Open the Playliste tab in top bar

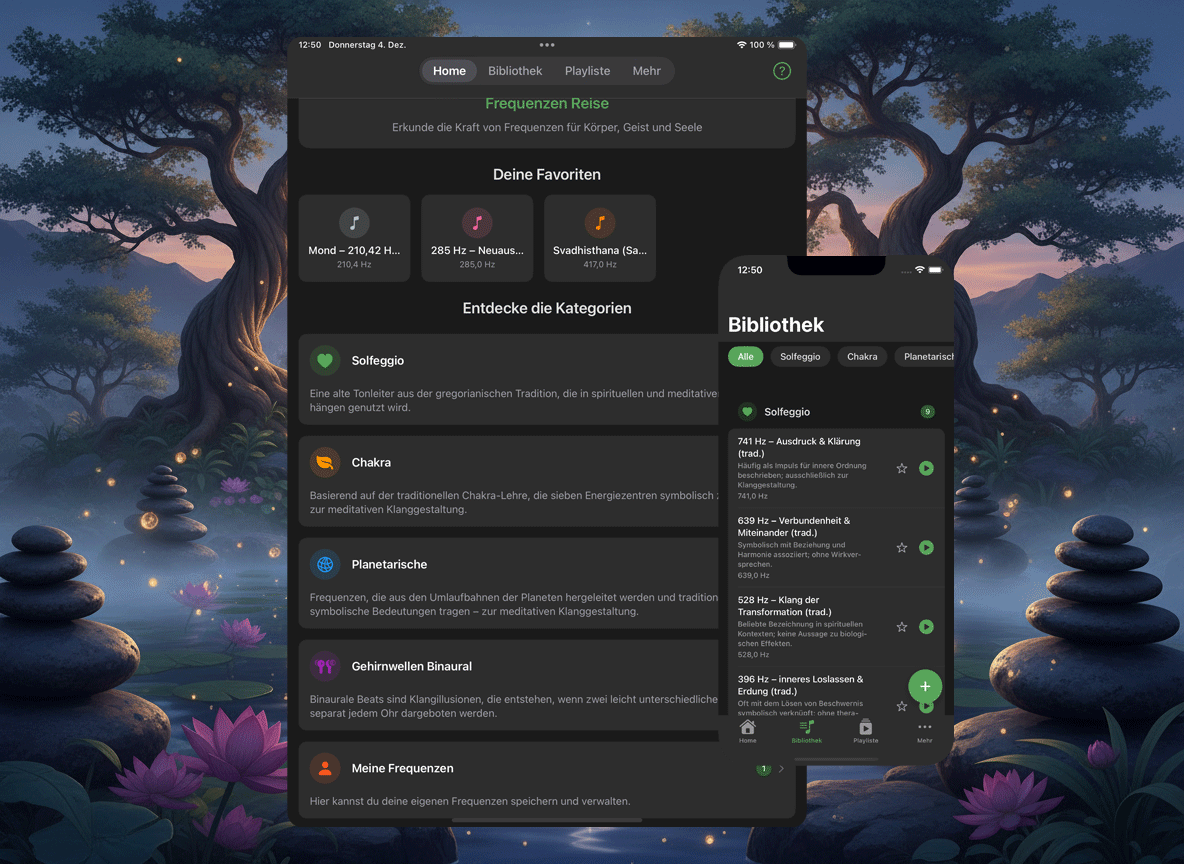[587, 71]
